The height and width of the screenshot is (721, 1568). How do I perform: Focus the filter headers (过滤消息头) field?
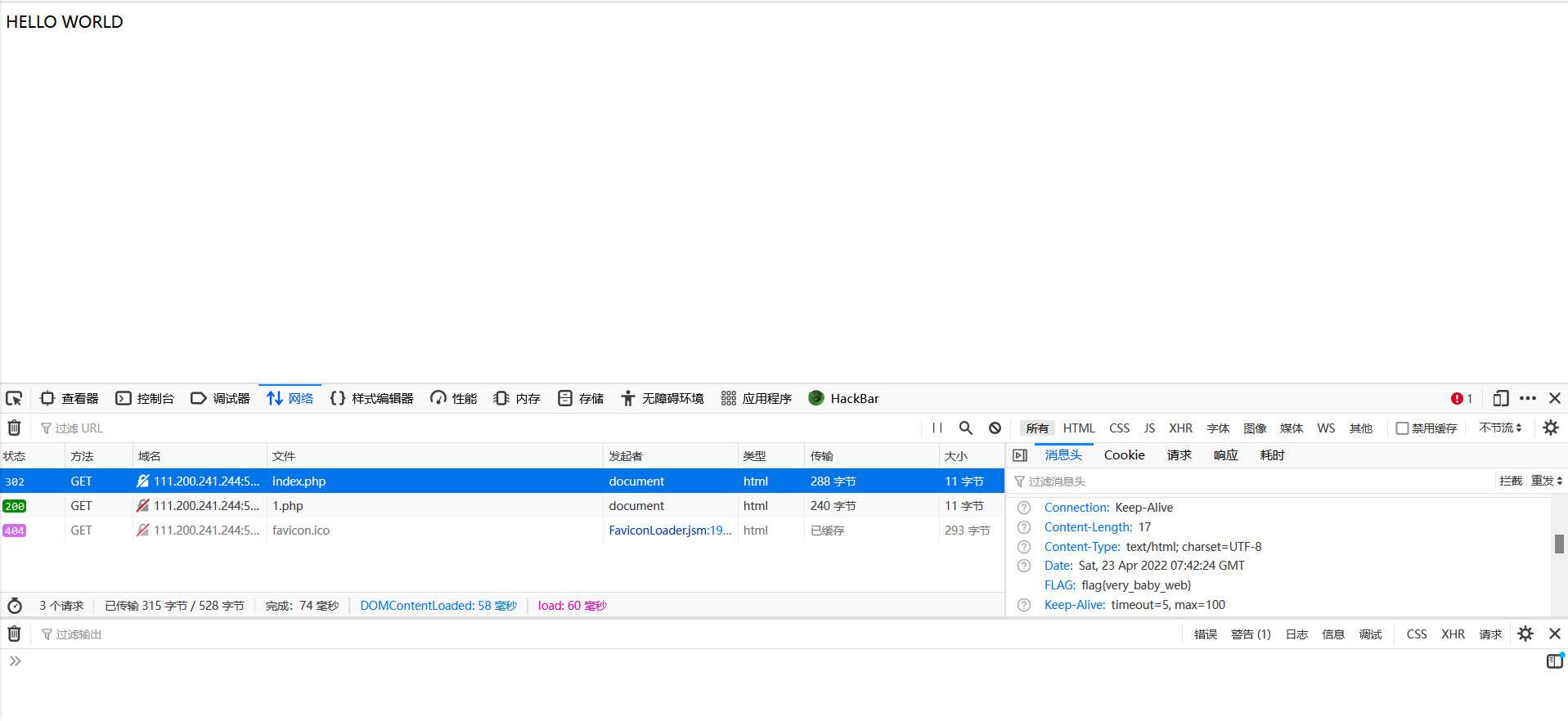[1251, 481]
